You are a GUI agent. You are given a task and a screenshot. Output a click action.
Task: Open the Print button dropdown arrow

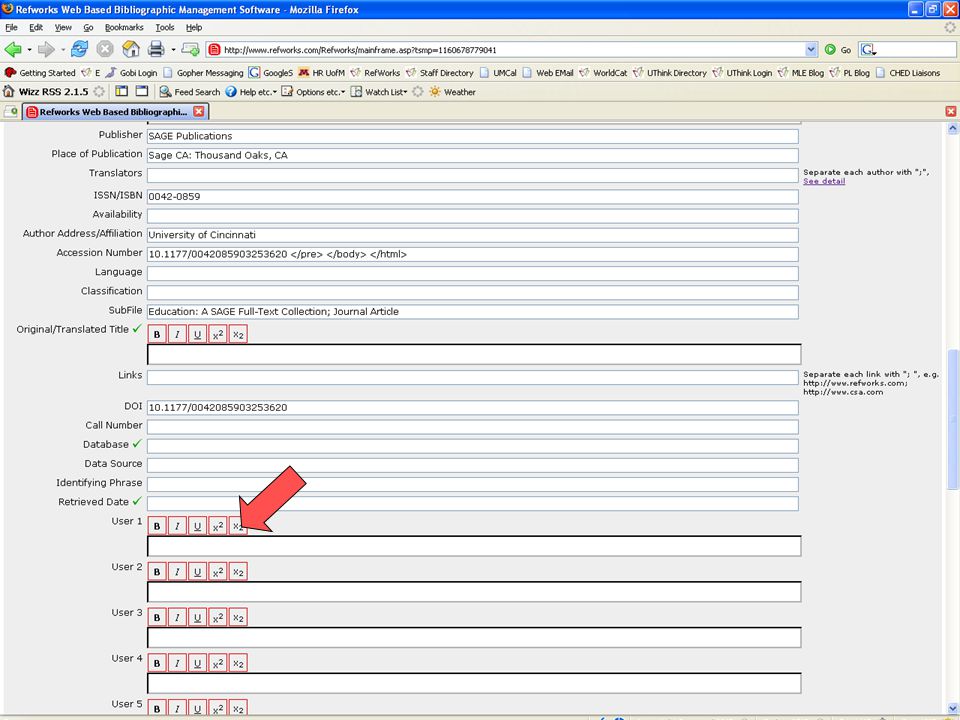(x=173, y=50)
